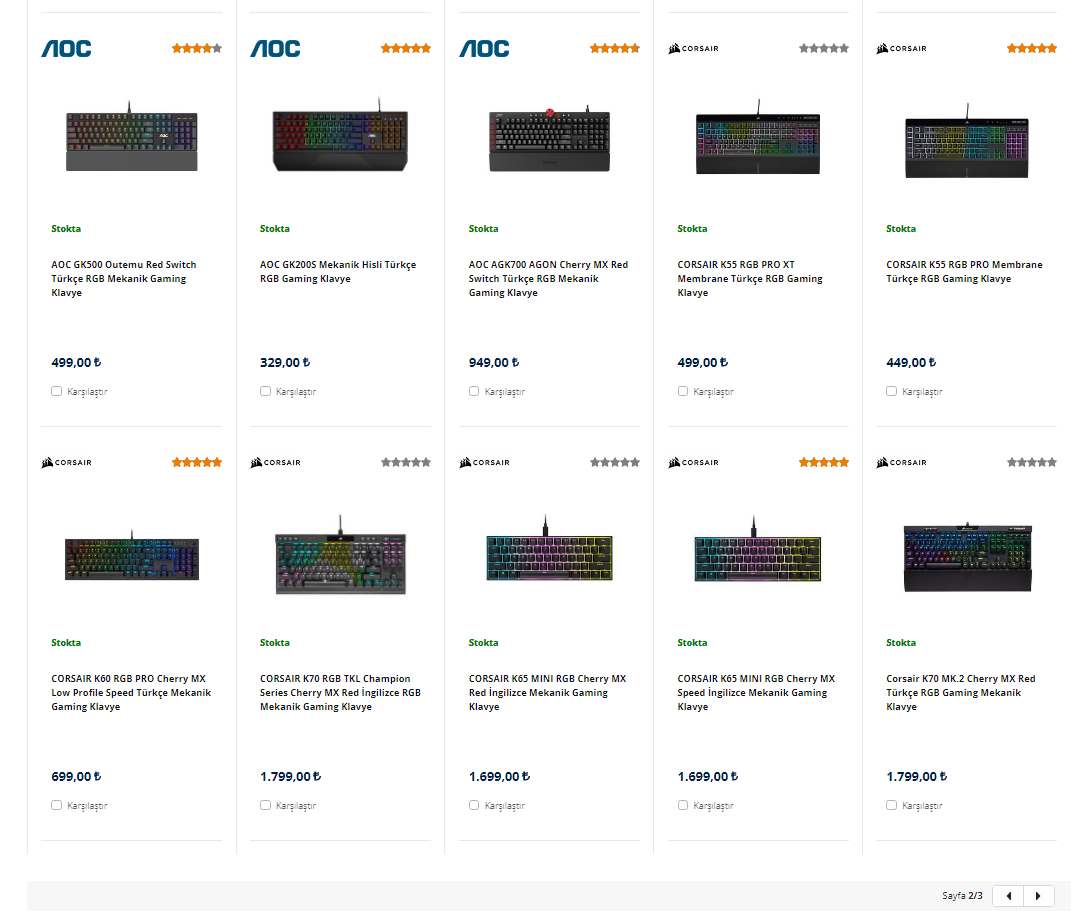Image resolution: width=1082 pixels, height=917 pixels.
Task: Click star rating of K60 RGB PRO
Action: pos(197,462)
